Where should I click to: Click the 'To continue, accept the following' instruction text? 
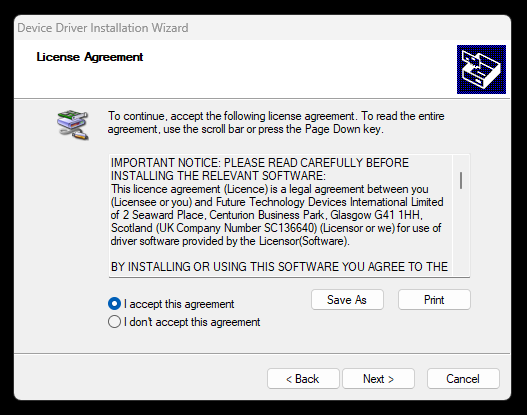pos(276,122)
